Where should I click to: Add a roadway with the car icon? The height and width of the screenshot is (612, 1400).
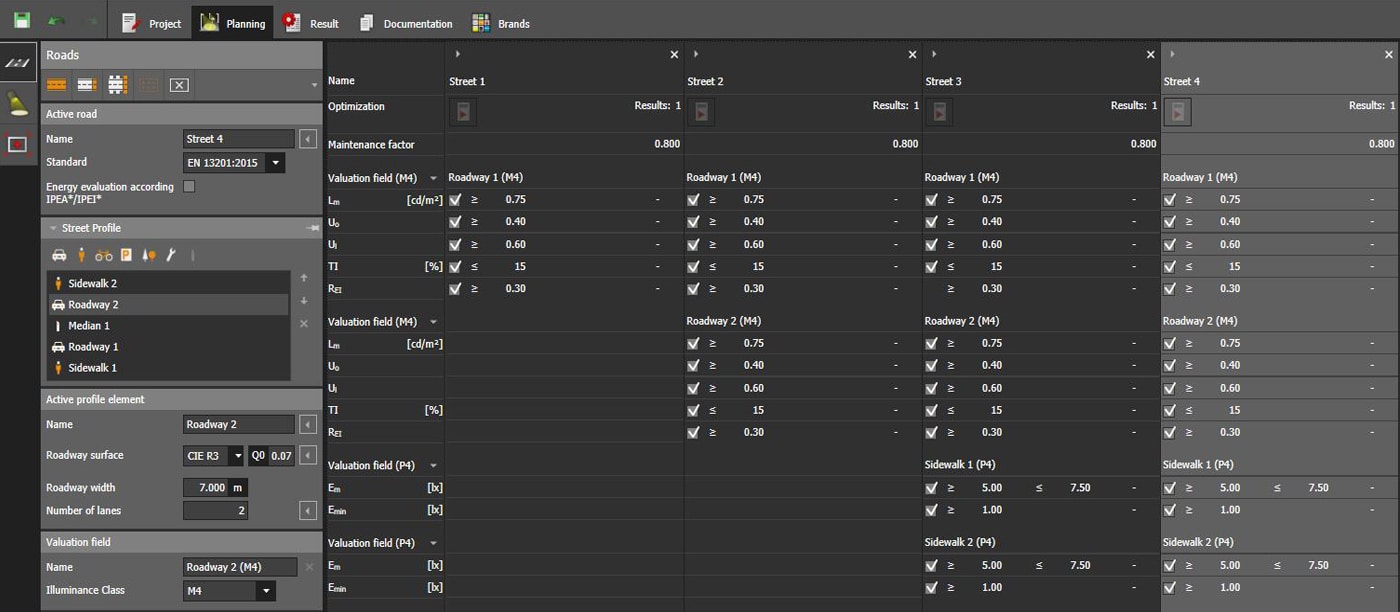pyautogui.click(x=59, y=255)
